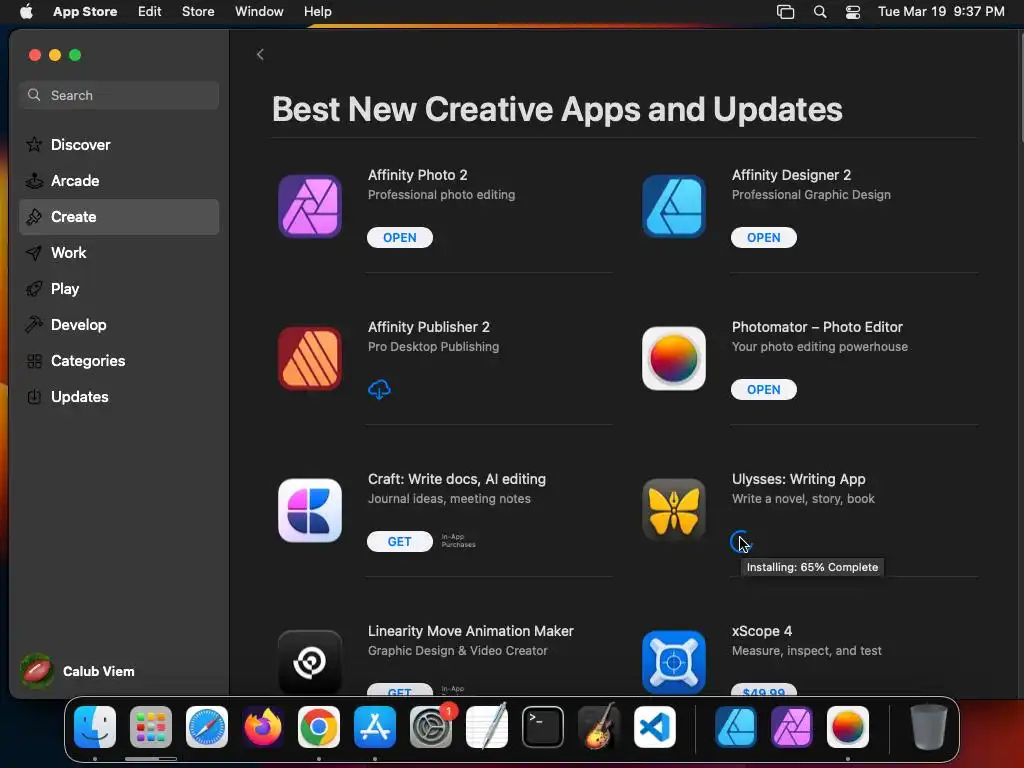This screenshot has width=1024, height=768.
Task: Click the Craft app icon
Action: pyautogui.click(x=310, y=511)
